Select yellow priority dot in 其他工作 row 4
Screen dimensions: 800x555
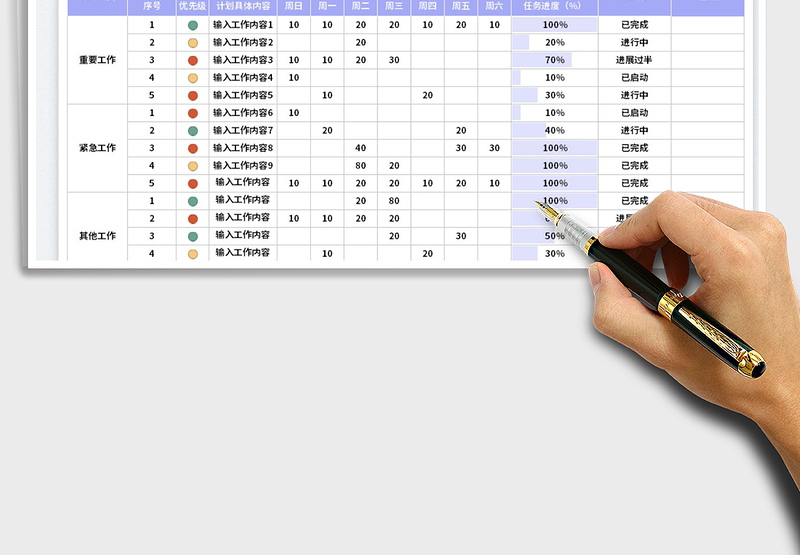point(193,254)
